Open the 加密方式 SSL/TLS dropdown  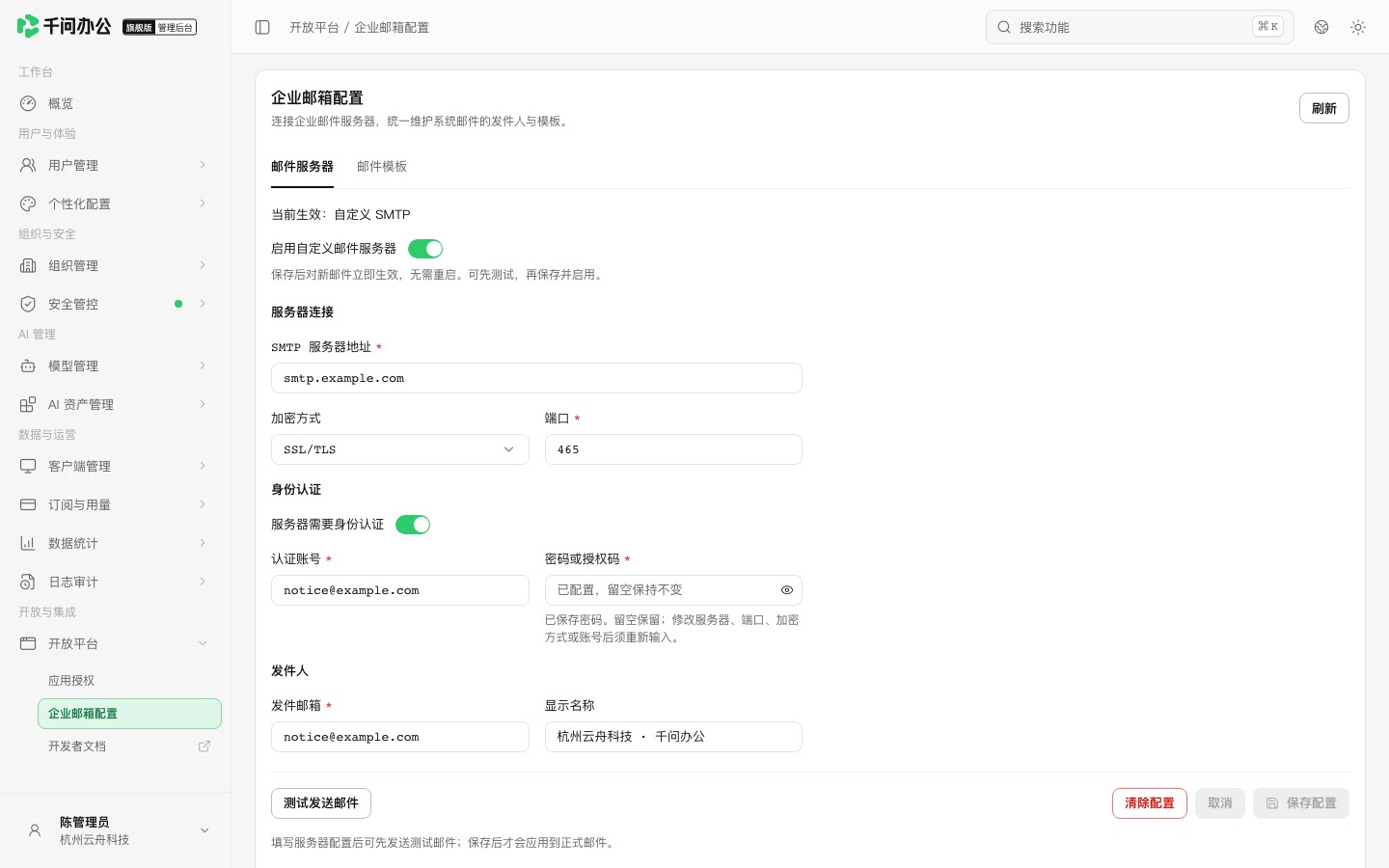400,449
